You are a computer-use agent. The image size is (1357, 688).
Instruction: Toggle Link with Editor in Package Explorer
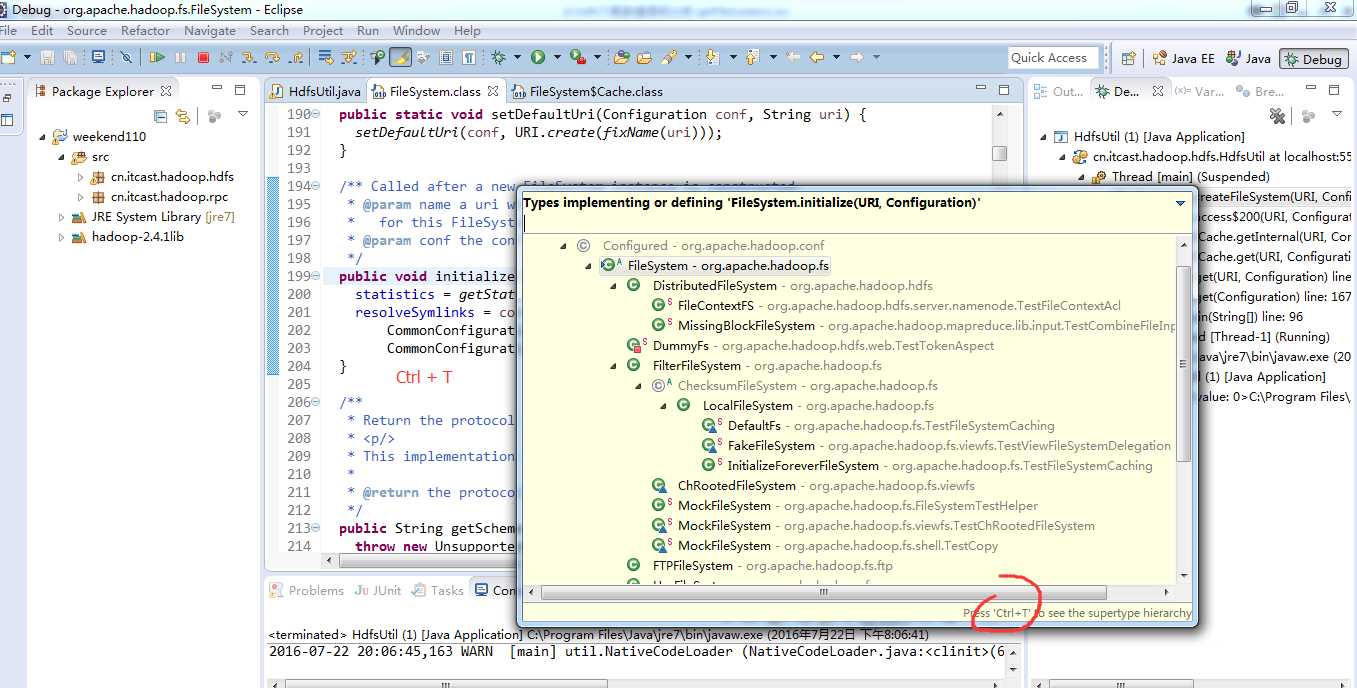coord(183,116)
